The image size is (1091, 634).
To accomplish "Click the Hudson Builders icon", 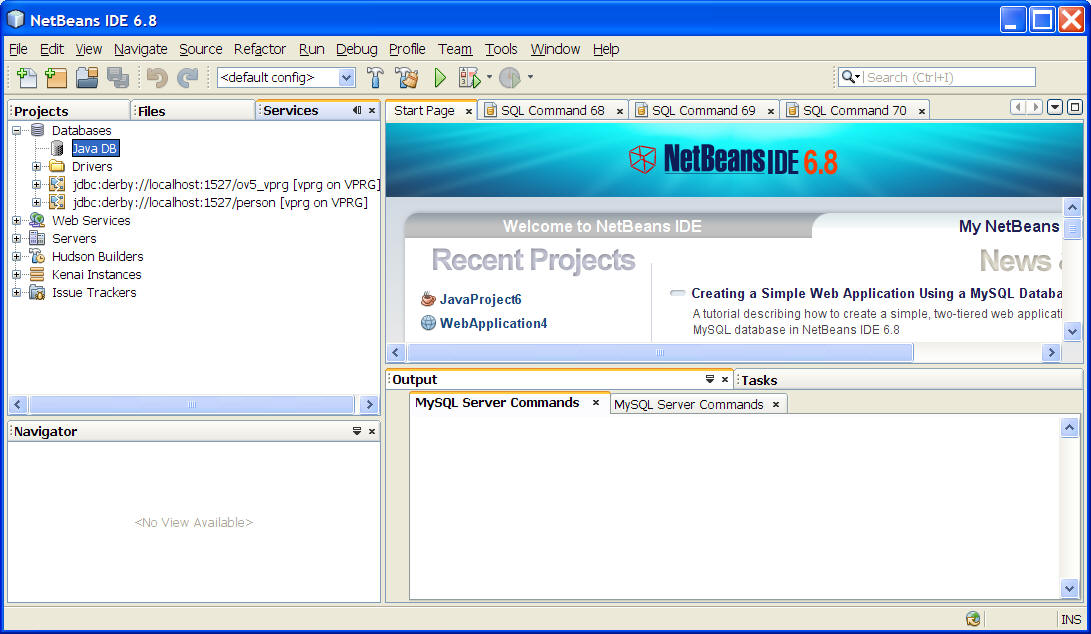I will [38, 257].
